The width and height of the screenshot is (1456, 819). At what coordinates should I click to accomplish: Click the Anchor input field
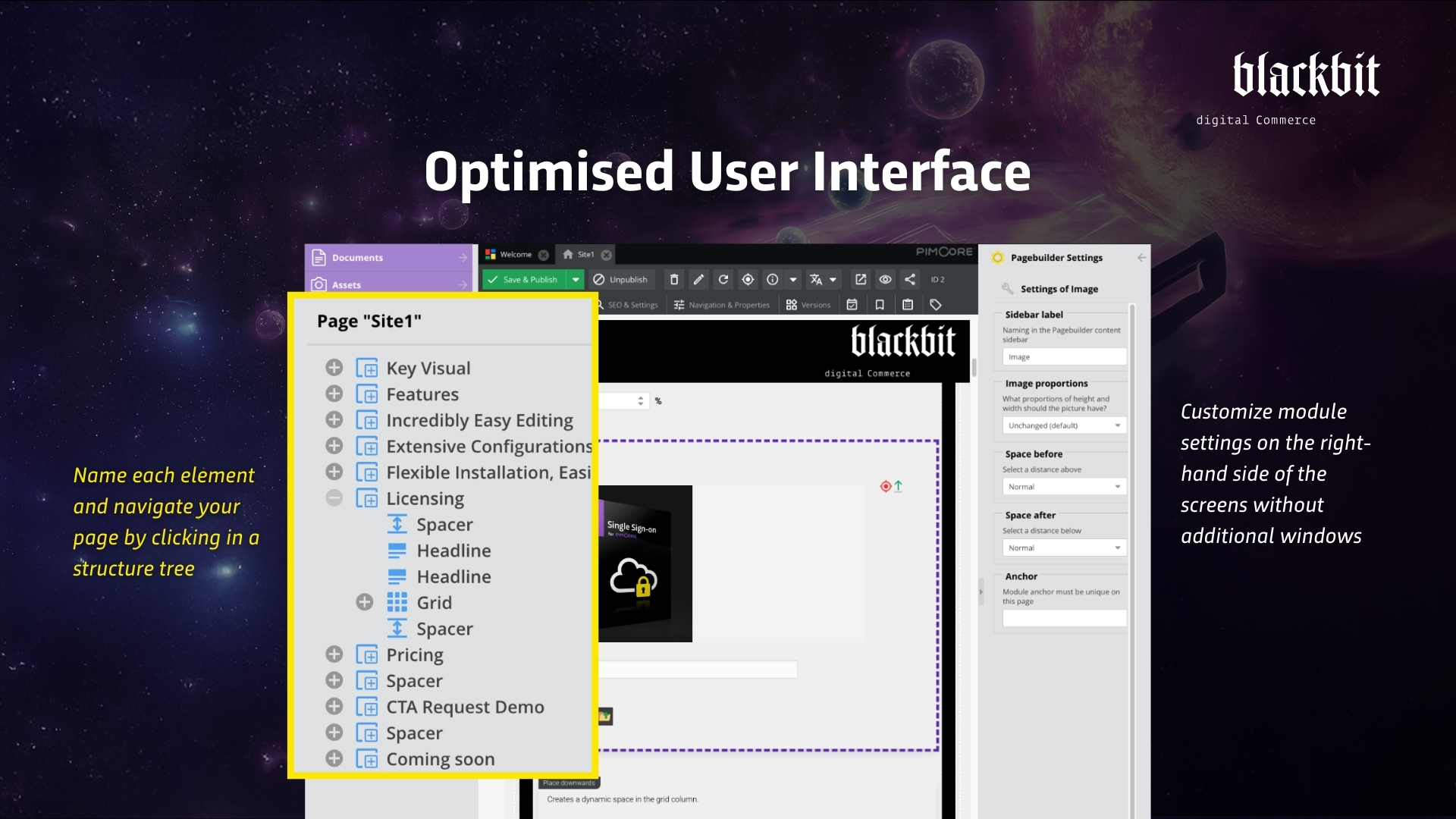[1065, 618]
